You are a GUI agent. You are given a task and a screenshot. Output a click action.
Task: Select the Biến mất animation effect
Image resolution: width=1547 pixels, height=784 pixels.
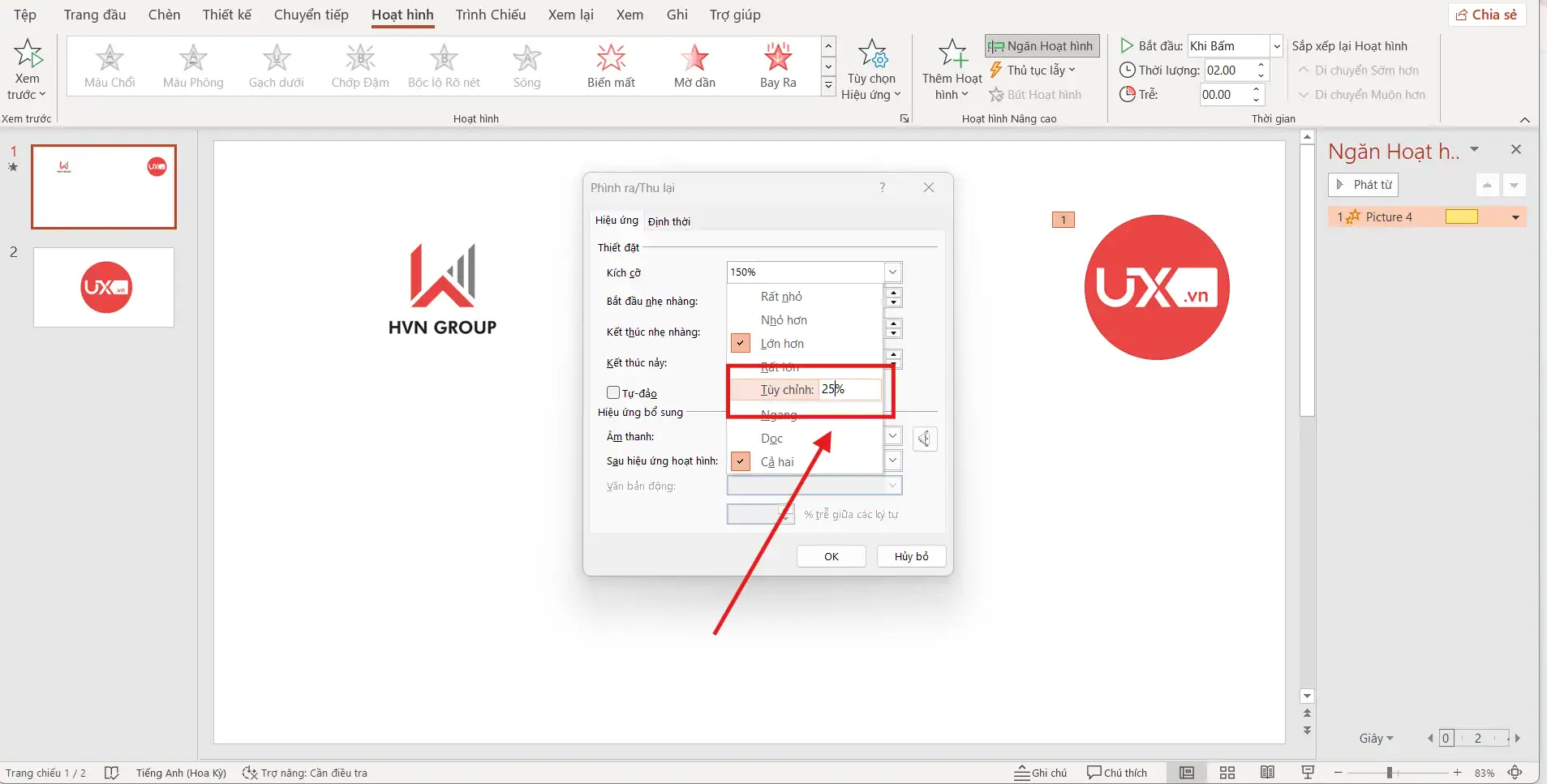point(611,66)
